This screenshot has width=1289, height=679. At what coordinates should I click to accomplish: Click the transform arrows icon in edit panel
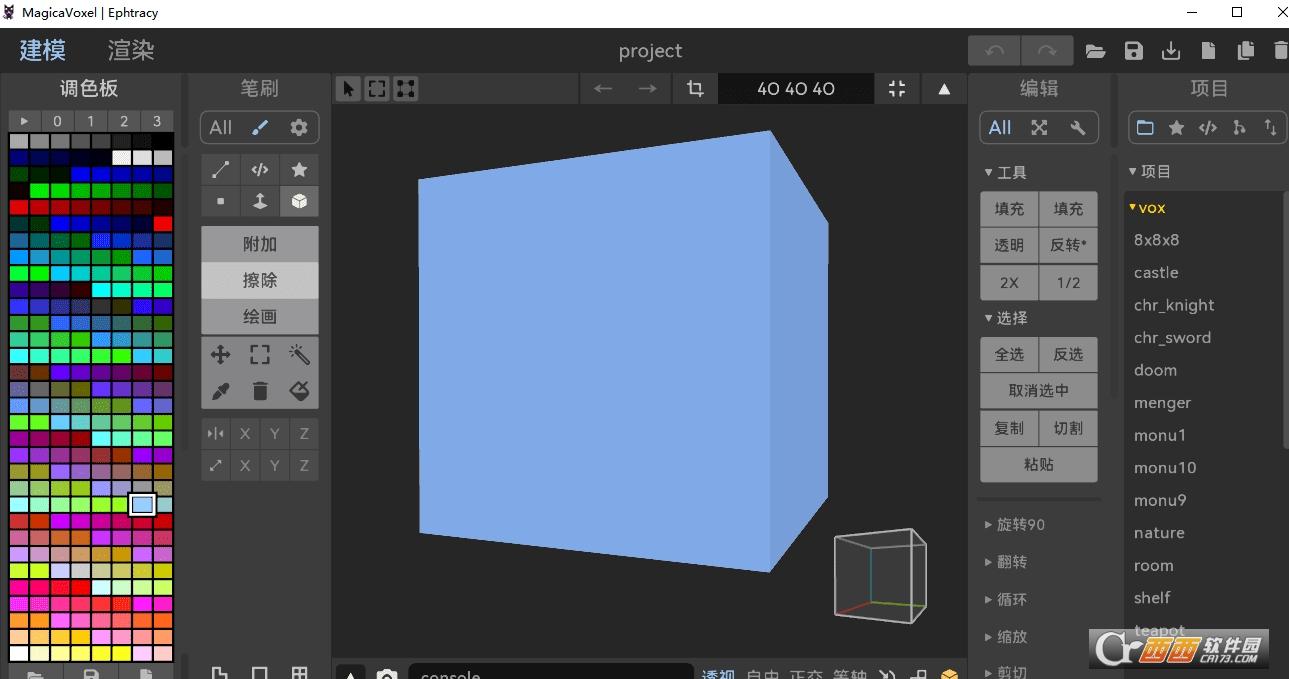tap(1039, 127)
